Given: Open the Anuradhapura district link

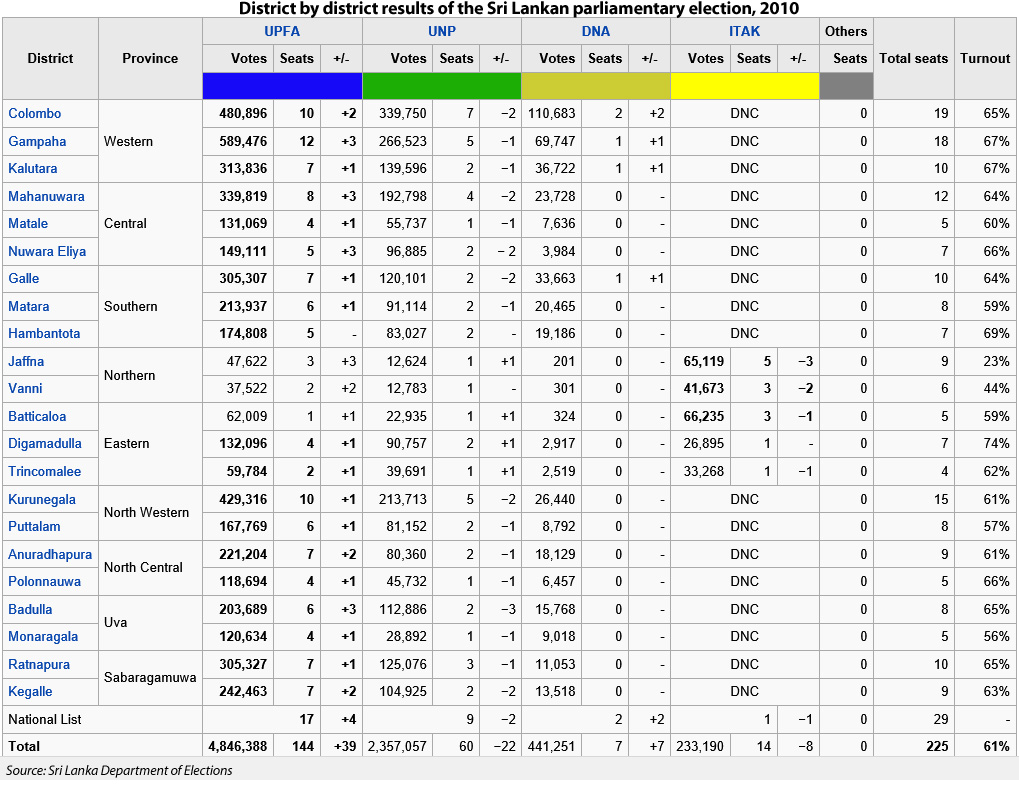Looking at the screenshot, I should coord(50,555).
